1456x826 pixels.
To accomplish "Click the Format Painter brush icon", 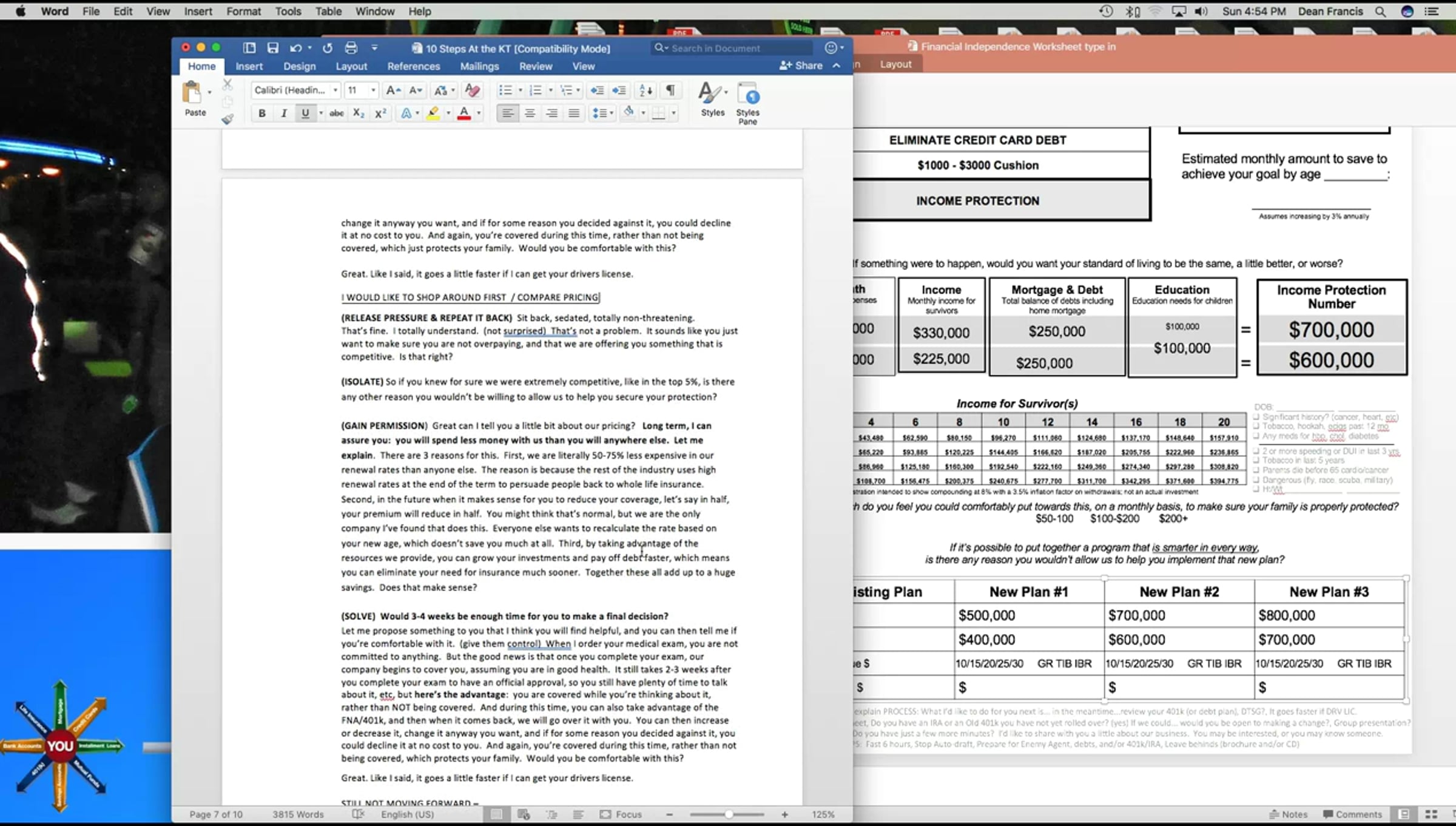I will 227,120.
